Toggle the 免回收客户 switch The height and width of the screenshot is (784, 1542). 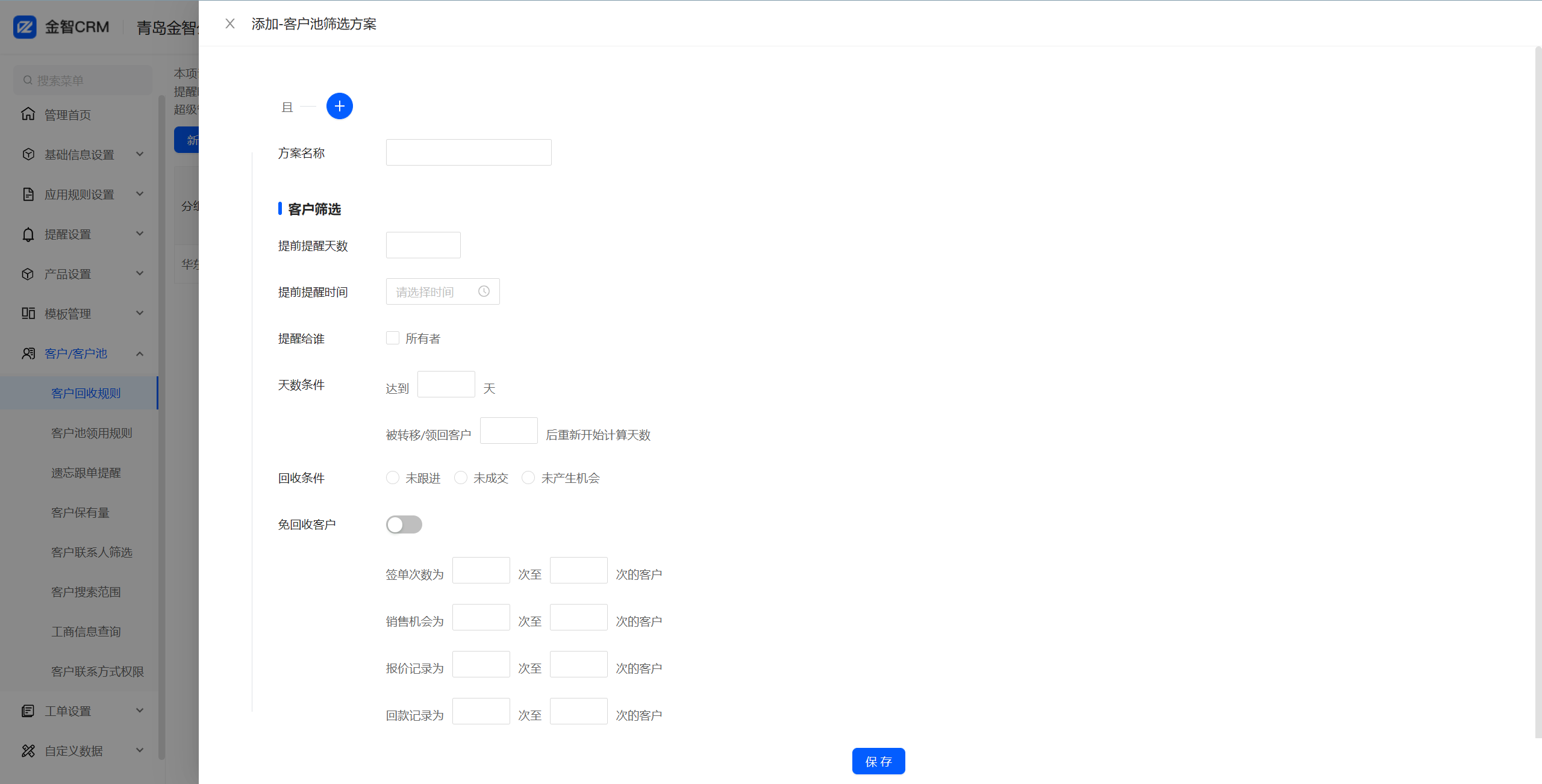pos(404,524)
